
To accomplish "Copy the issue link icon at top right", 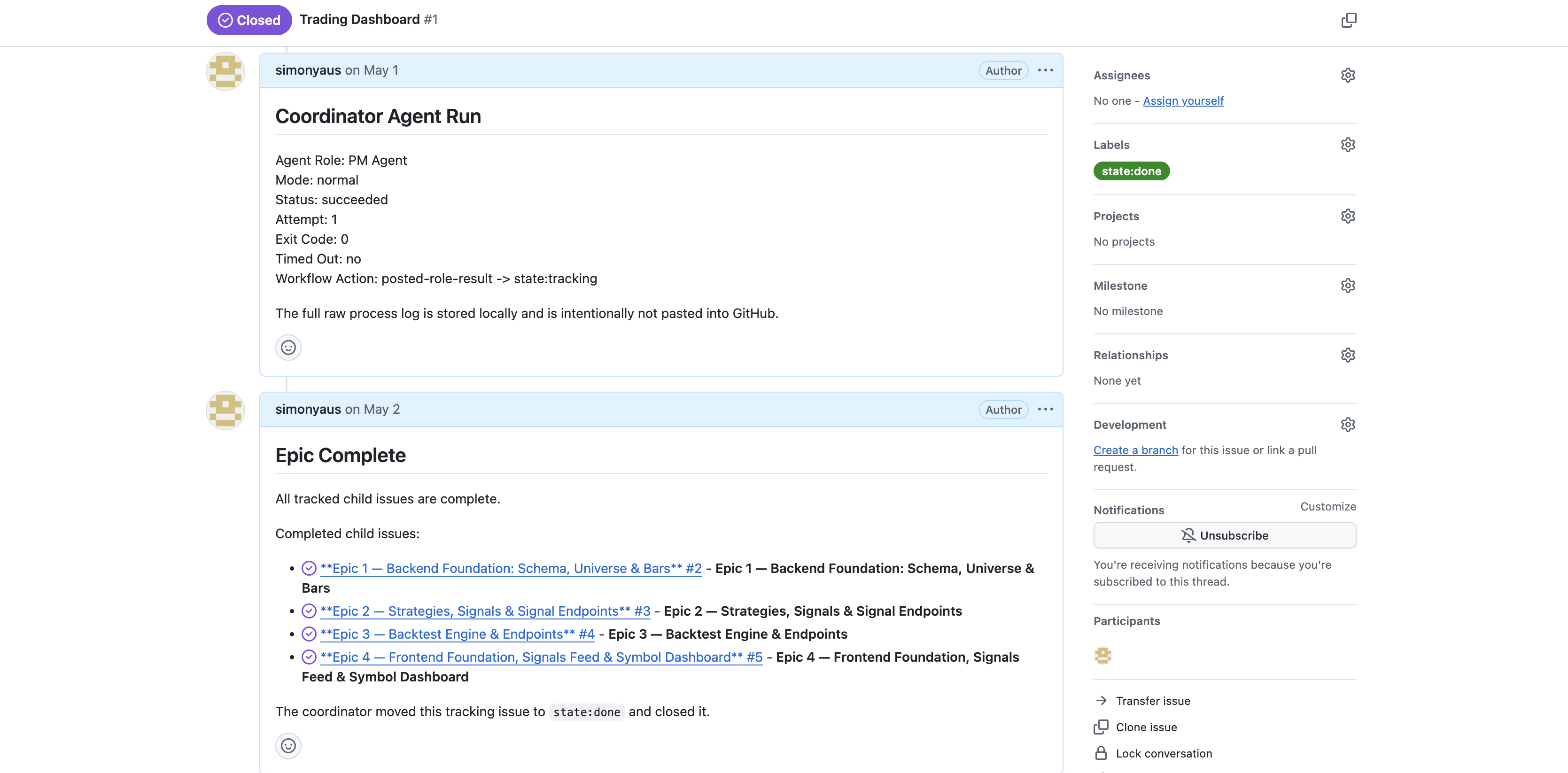I will [x=1348, y=20].
